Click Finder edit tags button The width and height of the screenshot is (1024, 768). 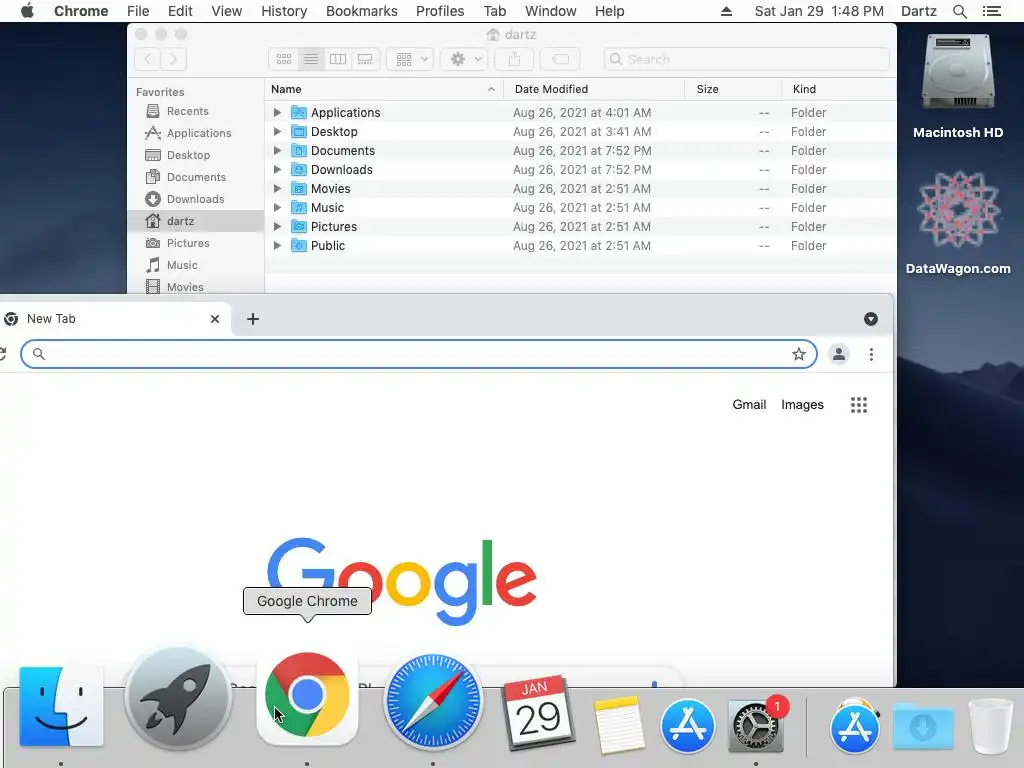click(560, 59)
